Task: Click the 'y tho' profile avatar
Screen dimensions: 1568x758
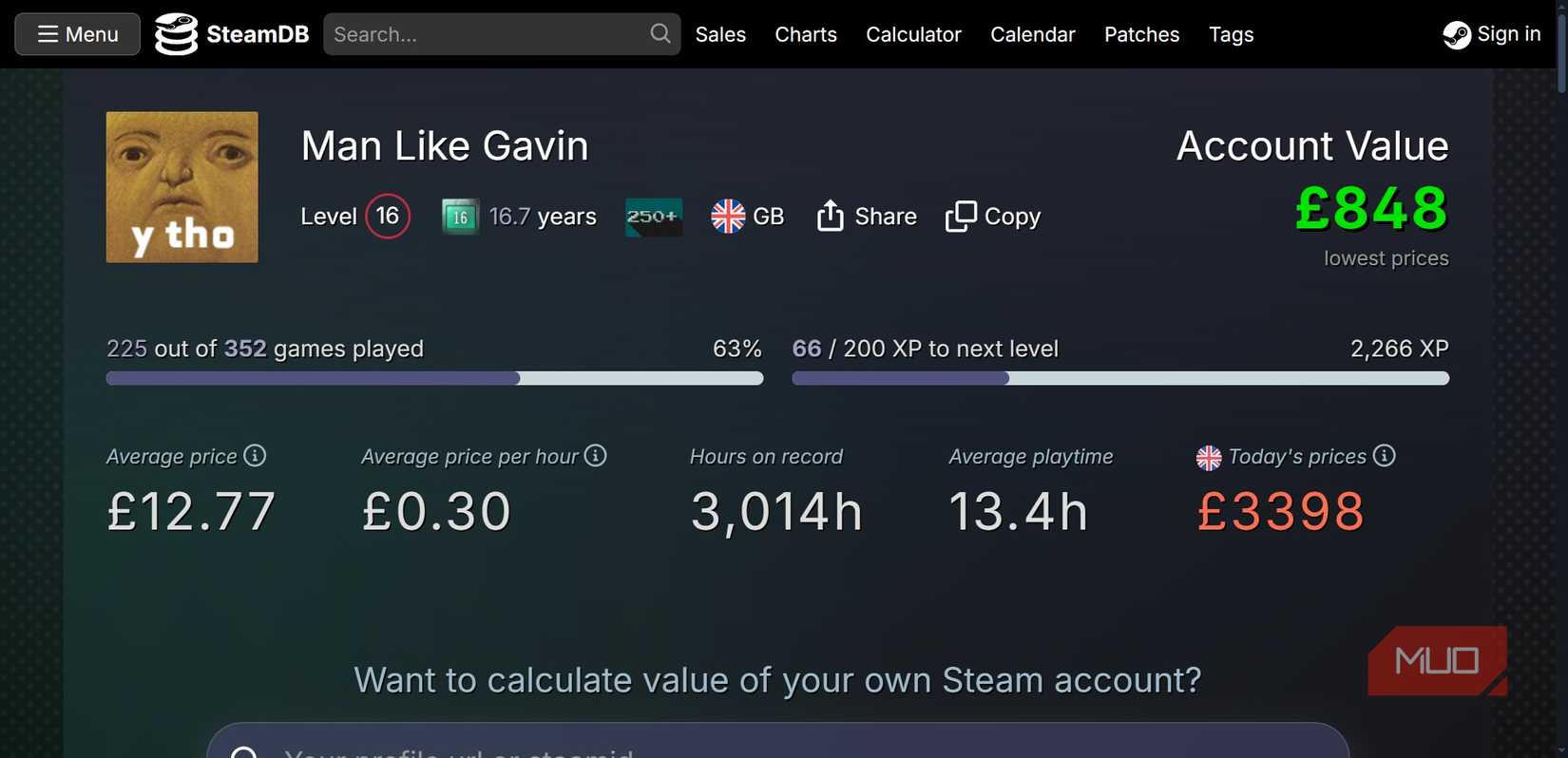Action: pos(182,187)
